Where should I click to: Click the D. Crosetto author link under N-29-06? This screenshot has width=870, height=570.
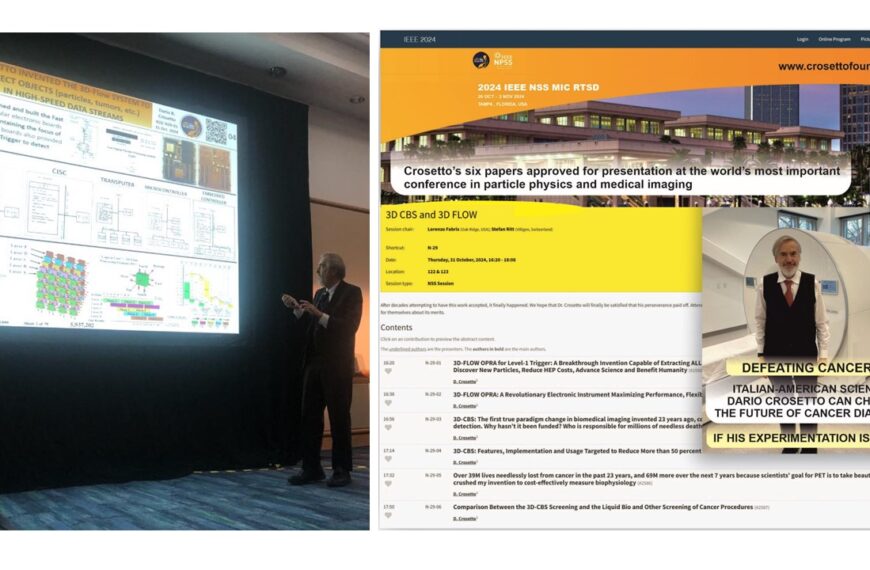465,518
